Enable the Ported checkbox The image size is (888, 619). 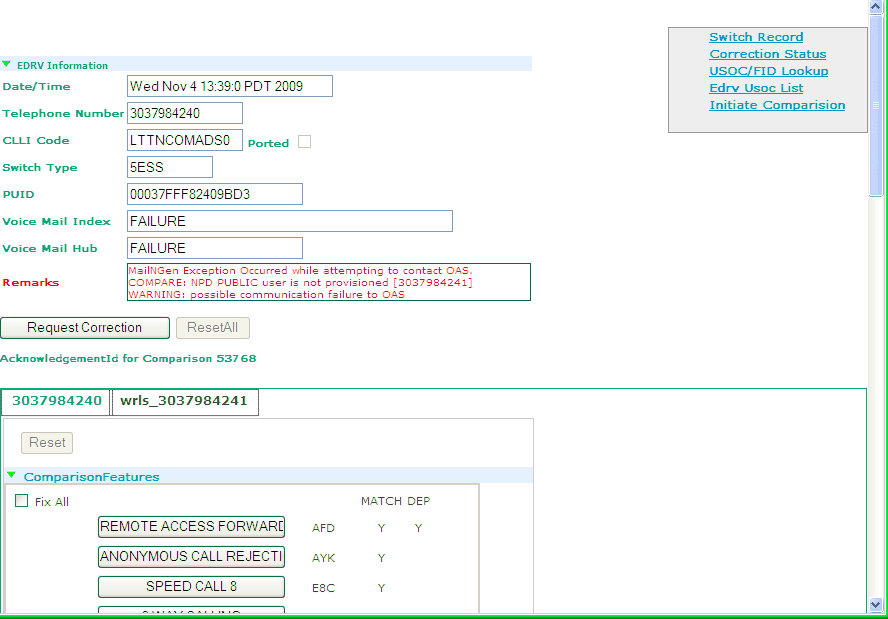point(303,141)
